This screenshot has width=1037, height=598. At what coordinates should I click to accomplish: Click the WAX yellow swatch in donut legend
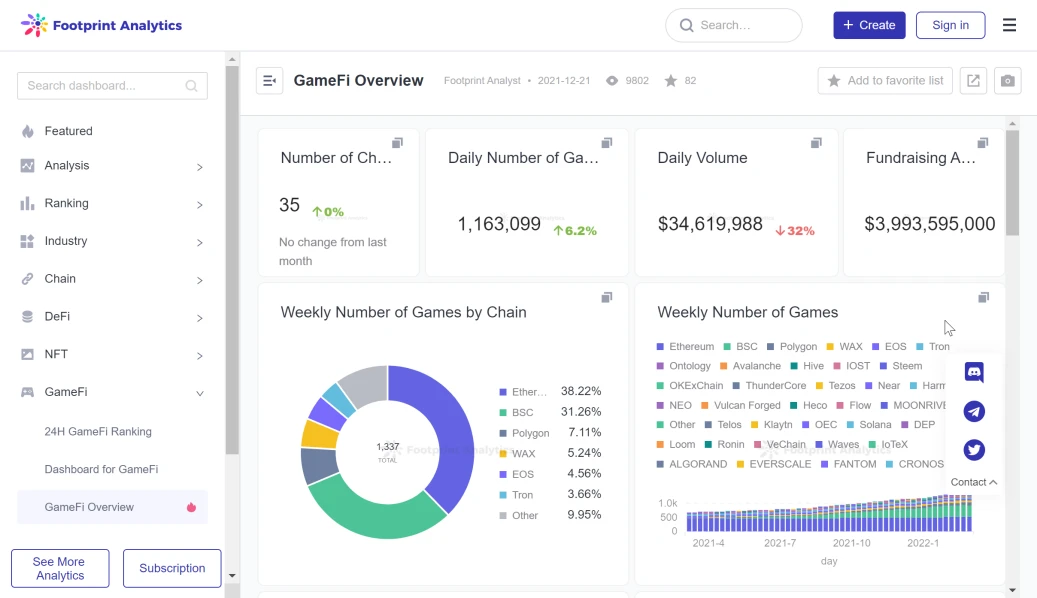[503, 454]
